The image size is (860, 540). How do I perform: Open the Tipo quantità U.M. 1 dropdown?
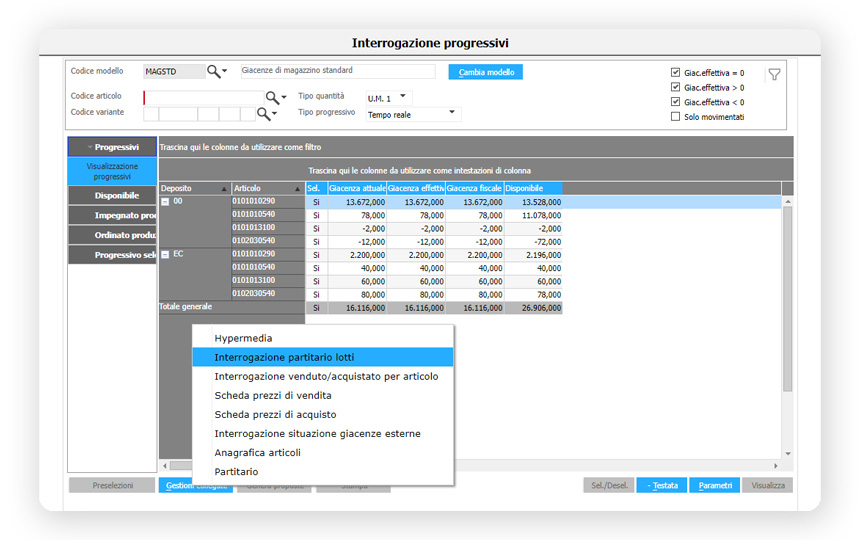pos(403,96)
